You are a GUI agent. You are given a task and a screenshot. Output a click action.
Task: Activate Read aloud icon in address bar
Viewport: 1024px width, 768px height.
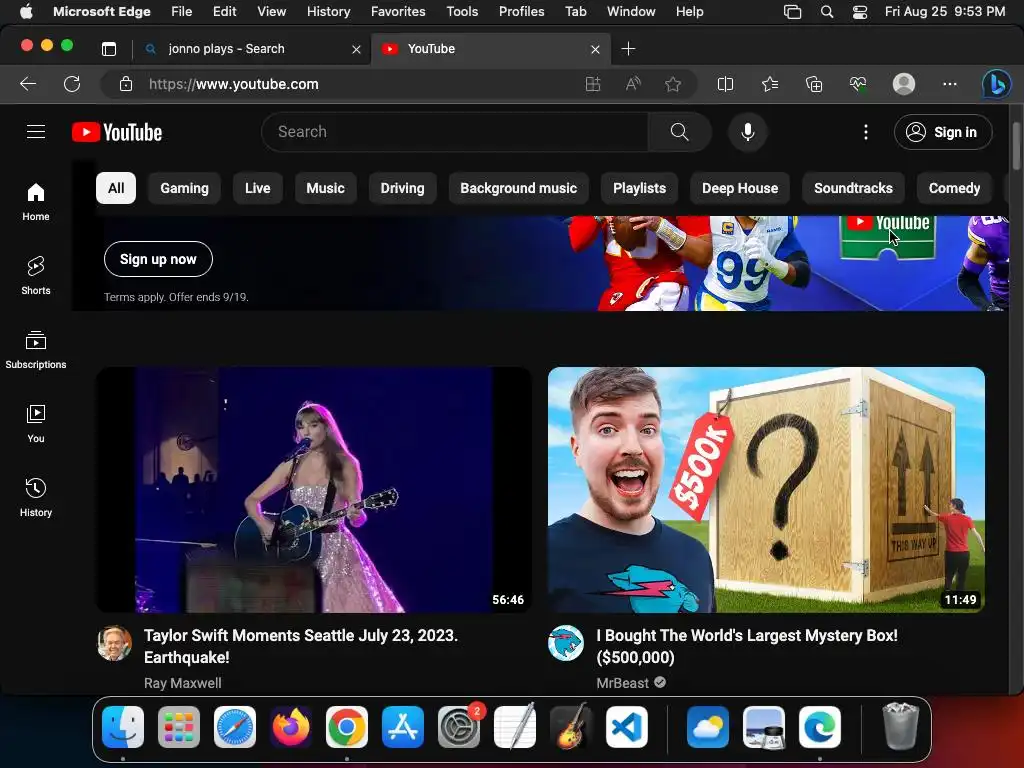point(633,84)
